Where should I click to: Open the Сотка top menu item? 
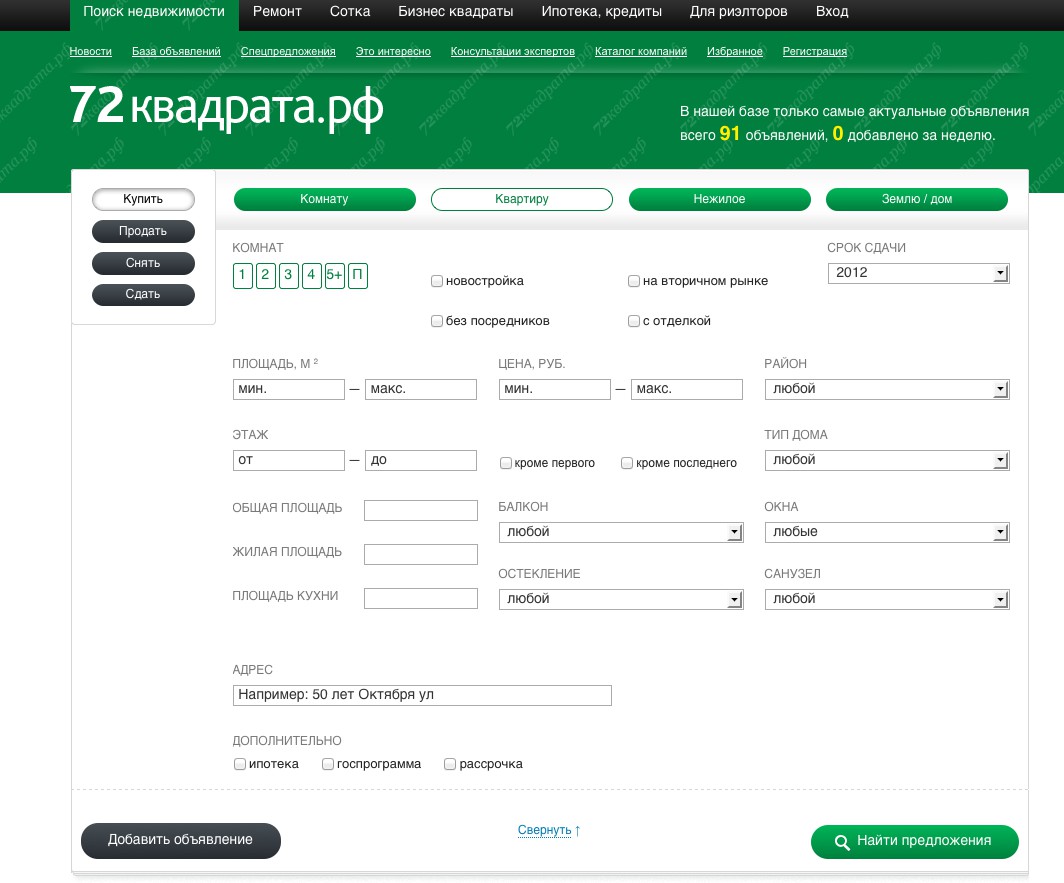pos(350,12)
